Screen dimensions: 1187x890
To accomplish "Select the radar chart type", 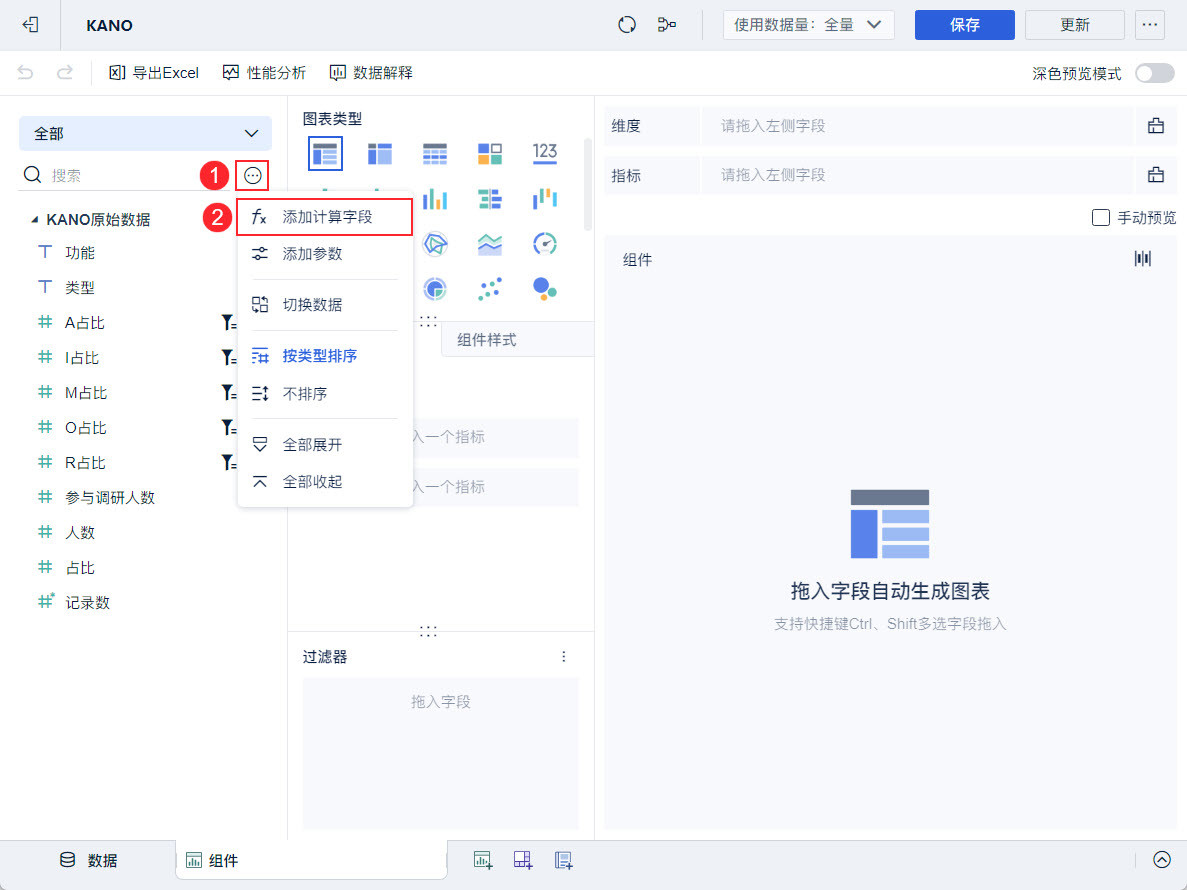I will pyautogui.click(x=435, y=244).
